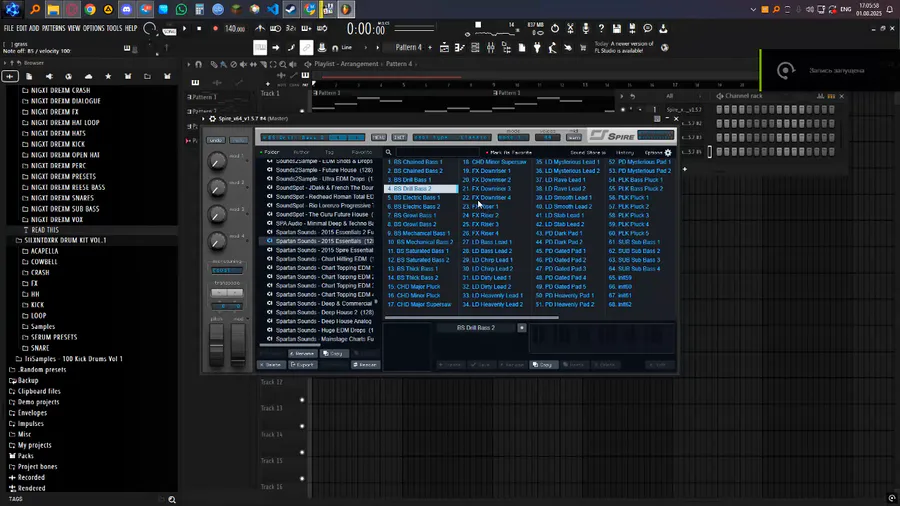900x506 pixels.
Task: Select the playlist zoom magnifier tool
Action: point(283,64)
